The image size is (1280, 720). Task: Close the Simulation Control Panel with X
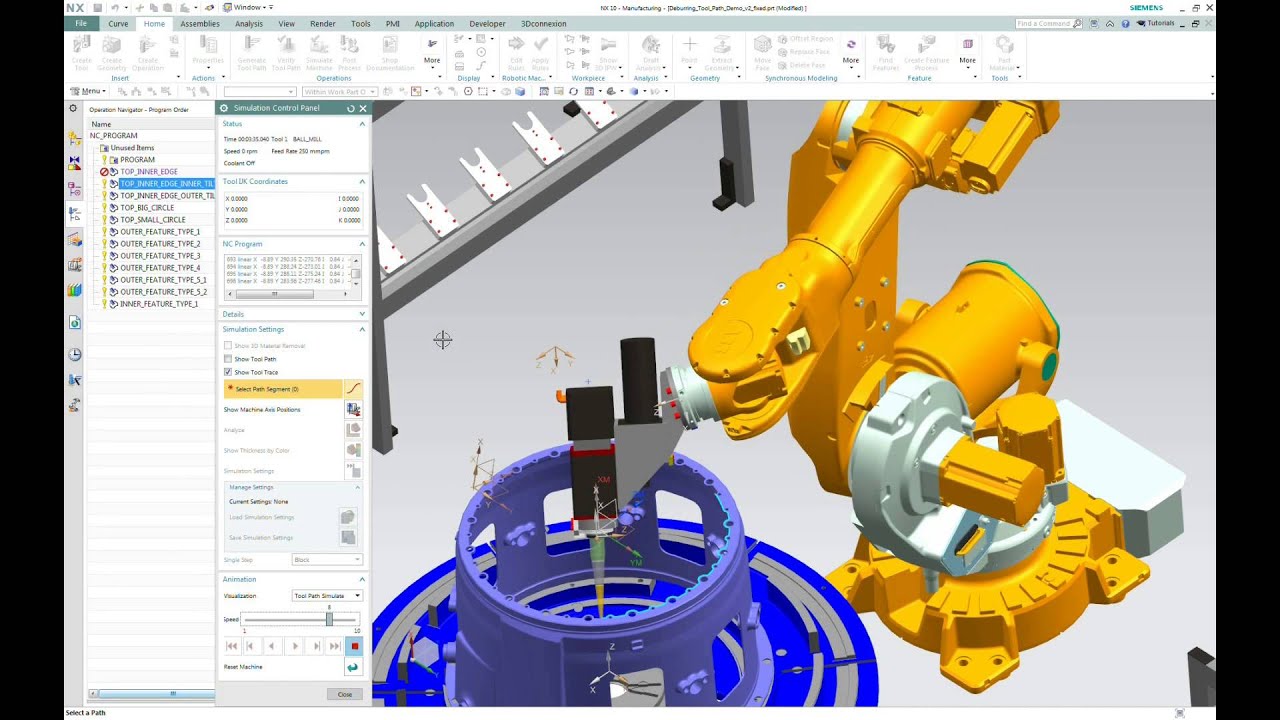363,108
